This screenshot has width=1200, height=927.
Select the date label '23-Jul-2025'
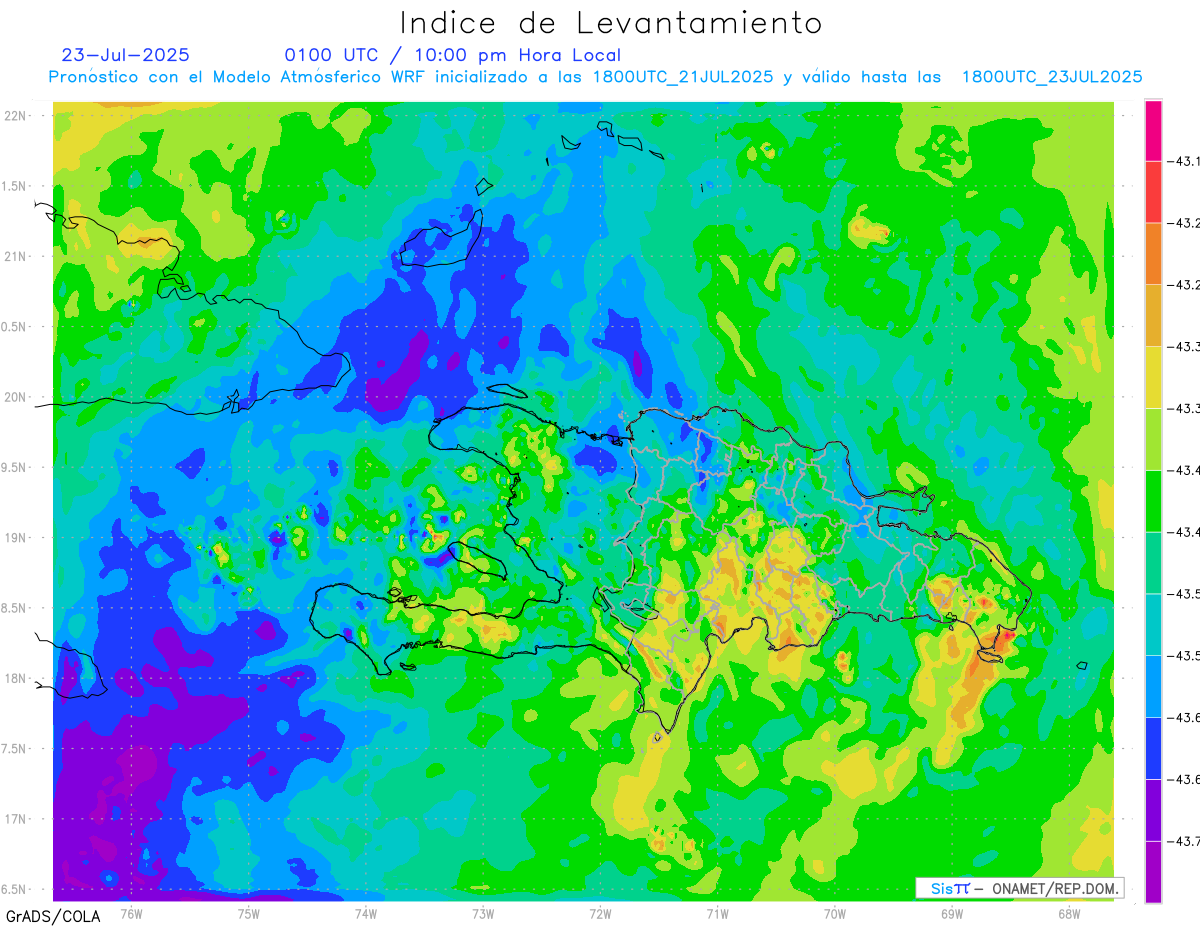click(125, 55)
